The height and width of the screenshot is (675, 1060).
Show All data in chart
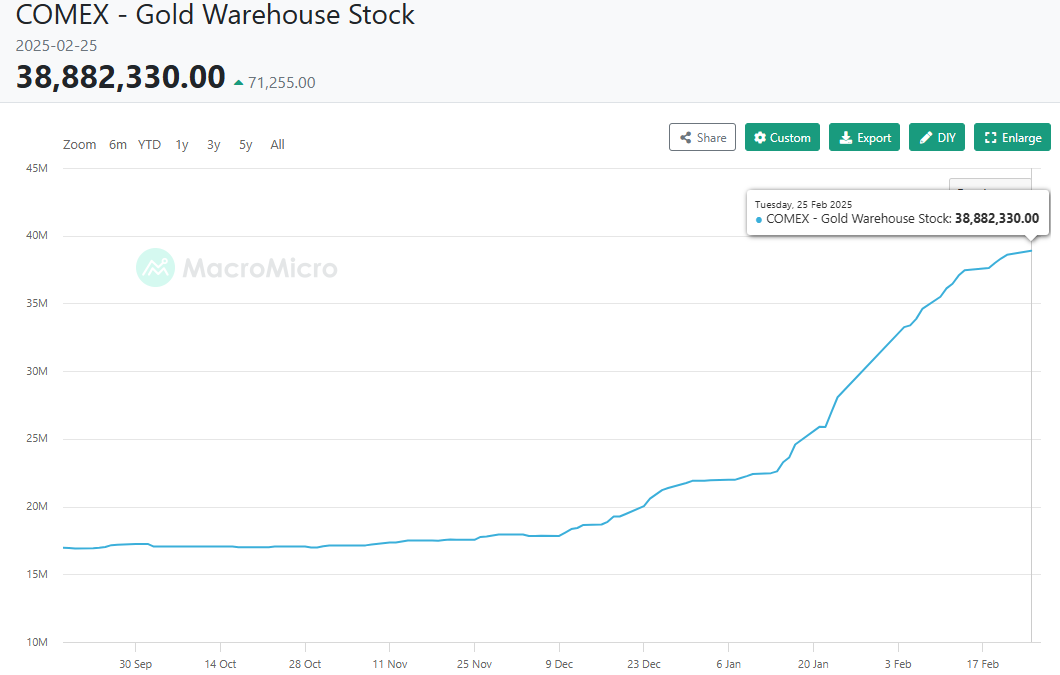click(x=277, y=145)
